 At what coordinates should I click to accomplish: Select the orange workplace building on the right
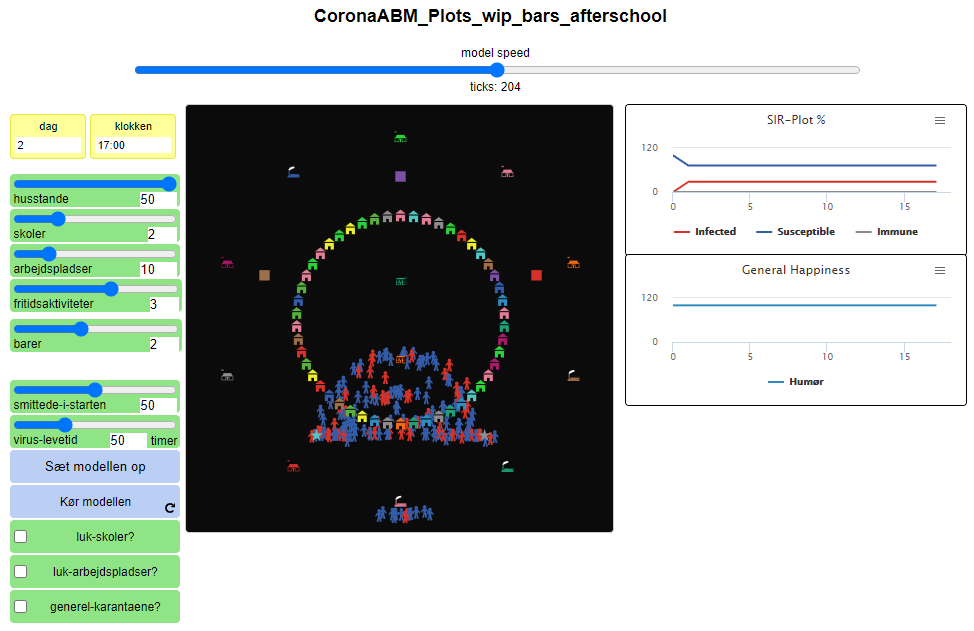(573, 263)
